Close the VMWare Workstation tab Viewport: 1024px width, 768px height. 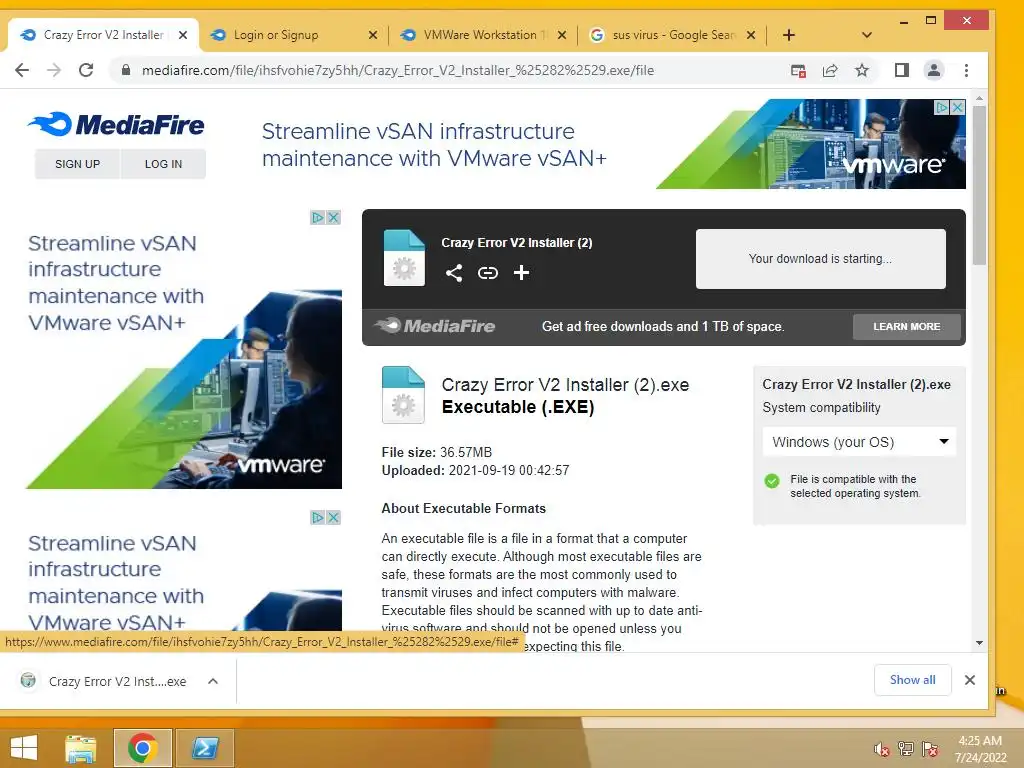point(562,35)
